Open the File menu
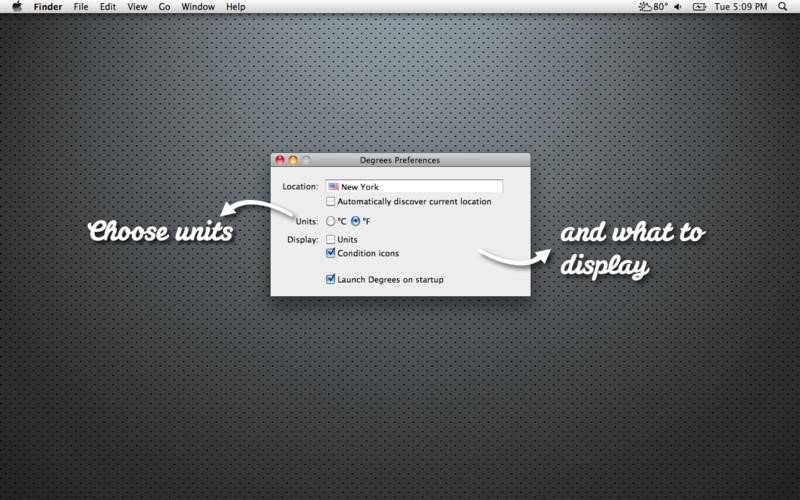 click(81, 7)
